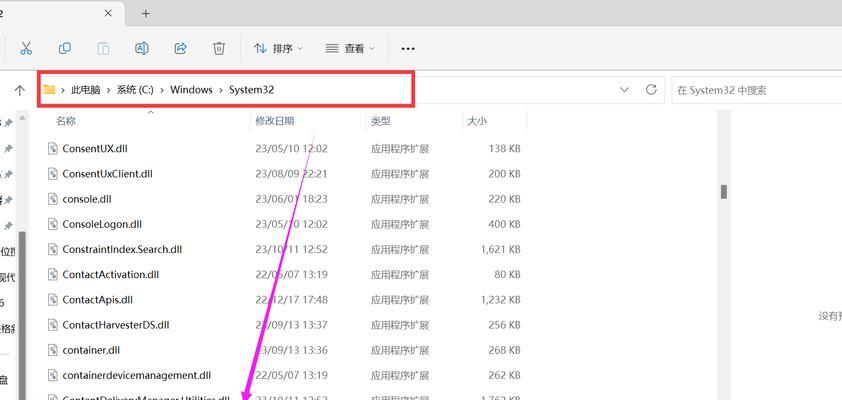Select 系统 (C:) in the breadcrumb

135,90
